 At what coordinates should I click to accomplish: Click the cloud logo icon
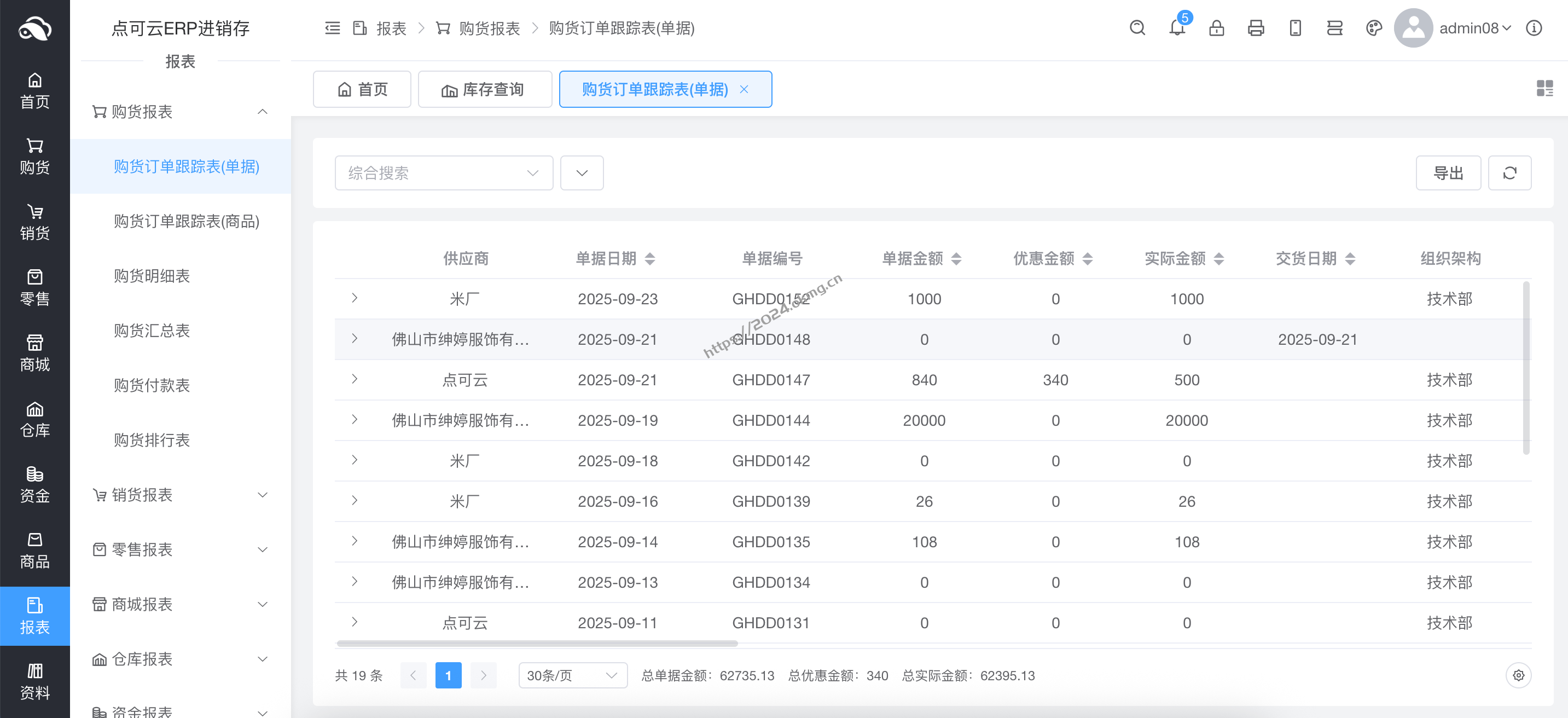pyautogui.click(x=34, y=28)
